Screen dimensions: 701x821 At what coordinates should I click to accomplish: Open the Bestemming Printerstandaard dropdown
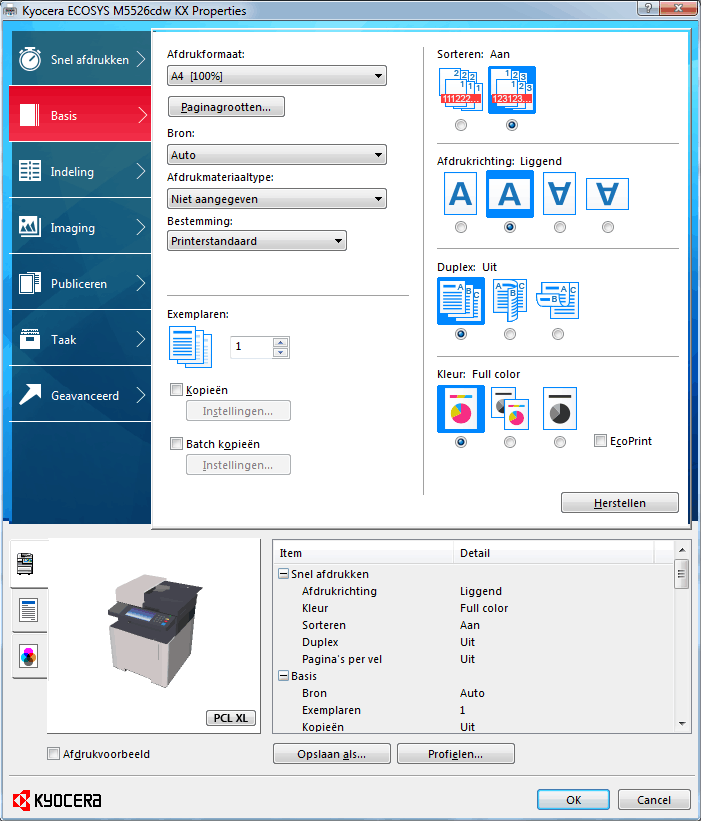(257, 241)
